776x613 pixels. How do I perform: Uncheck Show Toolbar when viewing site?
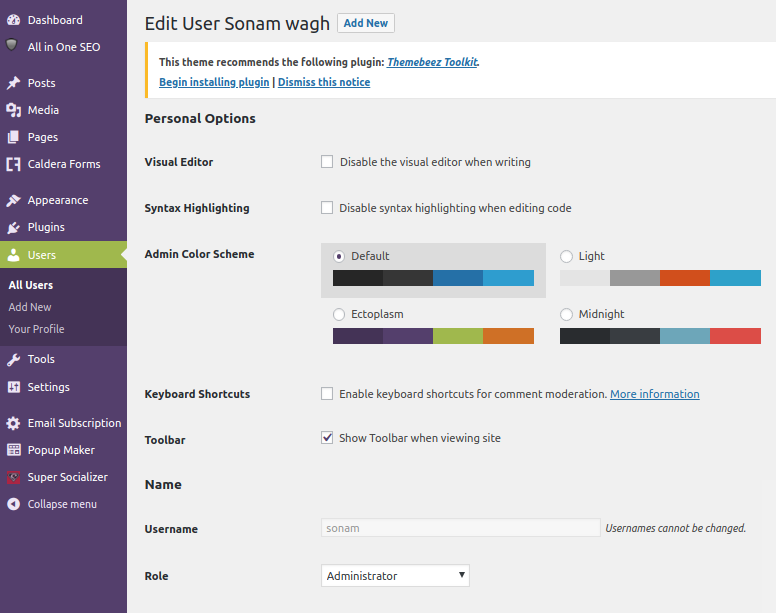tap(327, 437)
